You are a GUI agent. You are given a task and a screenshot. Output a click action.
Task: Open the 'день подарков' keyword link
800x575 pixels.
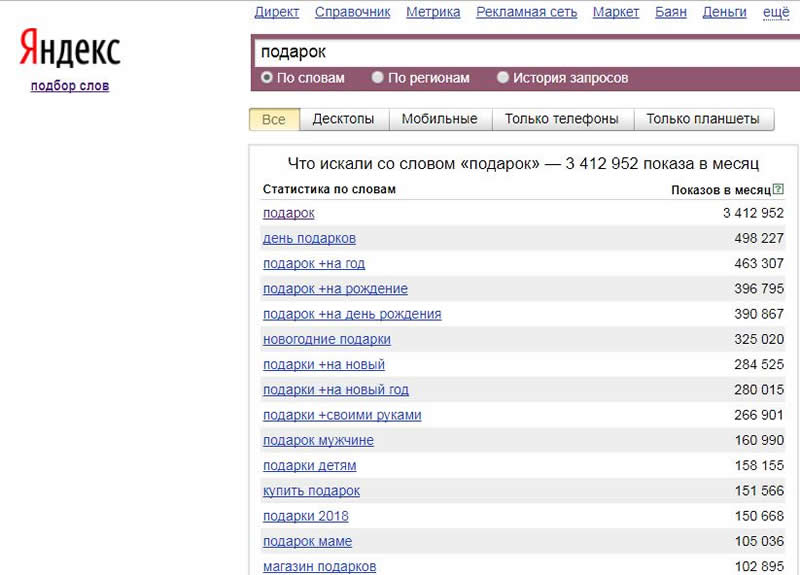point(309,238)
